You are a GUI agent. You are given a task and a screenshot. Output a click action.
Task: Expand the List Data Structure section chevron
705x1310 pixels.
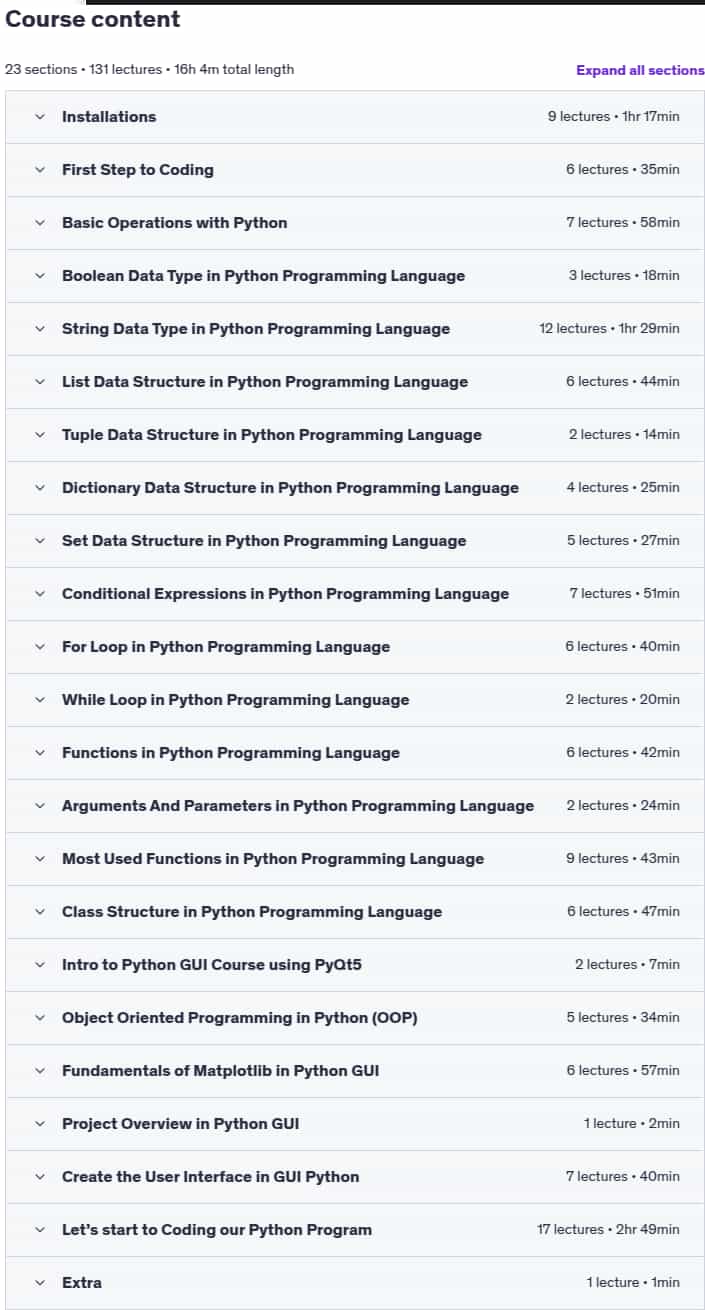tap(40, 382)
